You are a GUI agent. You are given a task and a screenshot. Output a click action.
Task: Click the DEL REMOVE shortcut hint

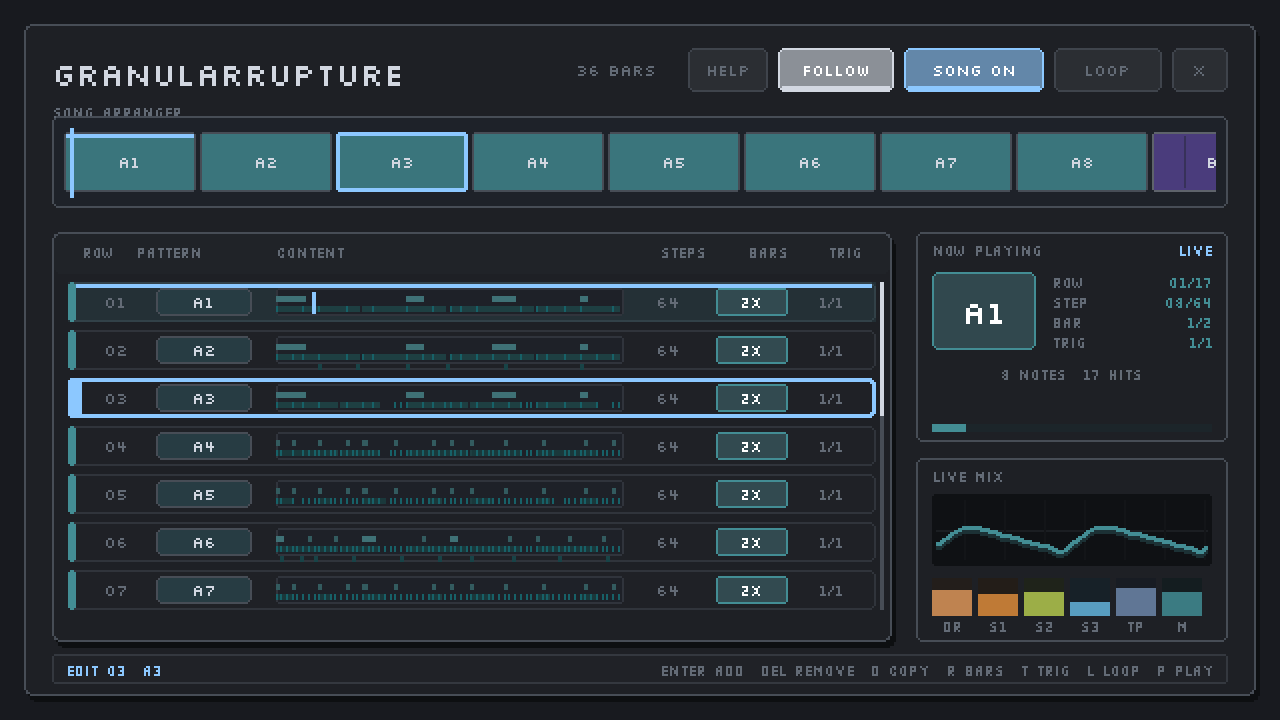[x=808, y=671]
